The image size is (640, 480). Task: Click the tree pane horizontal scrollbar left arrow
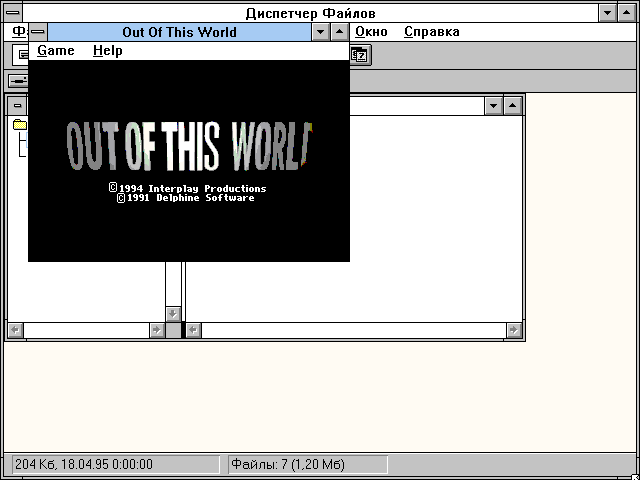(x=16, y=330)
